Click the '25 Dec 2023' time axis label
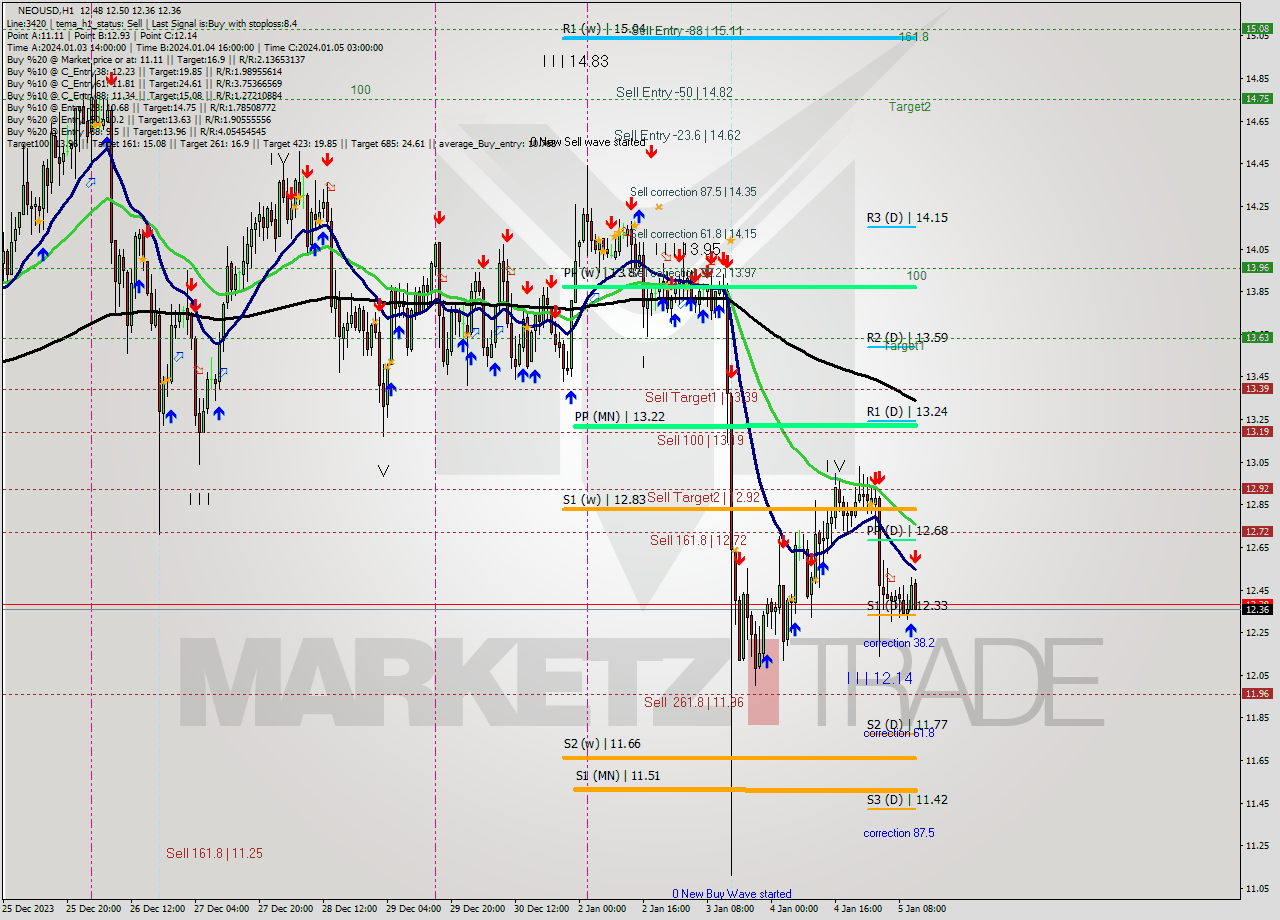This screenshot has height=920, width=1280. [x=27, y=909]
